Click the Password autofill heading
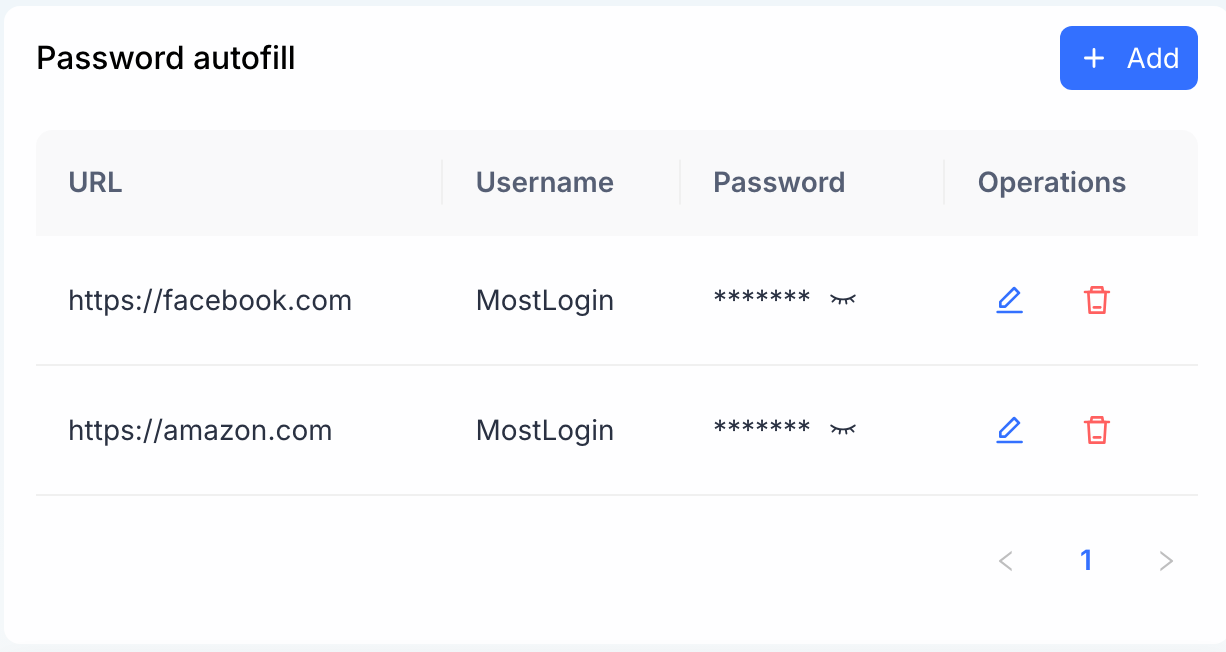 [x=166, y=58]
